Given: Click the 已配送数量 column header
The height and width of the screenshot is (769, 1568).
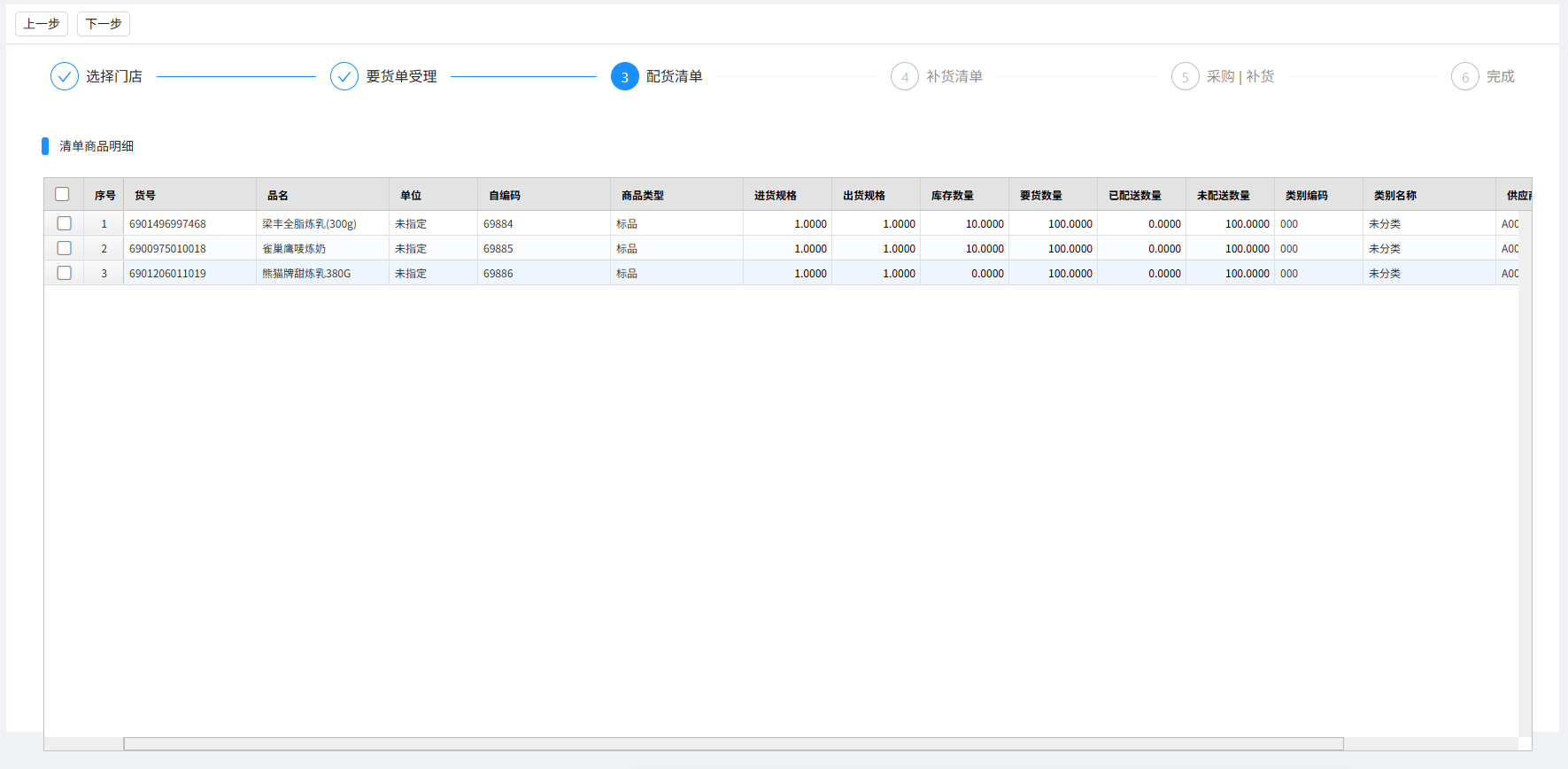Looking at the screenshot, I should pyautogui.click(x=1142, y=195).
